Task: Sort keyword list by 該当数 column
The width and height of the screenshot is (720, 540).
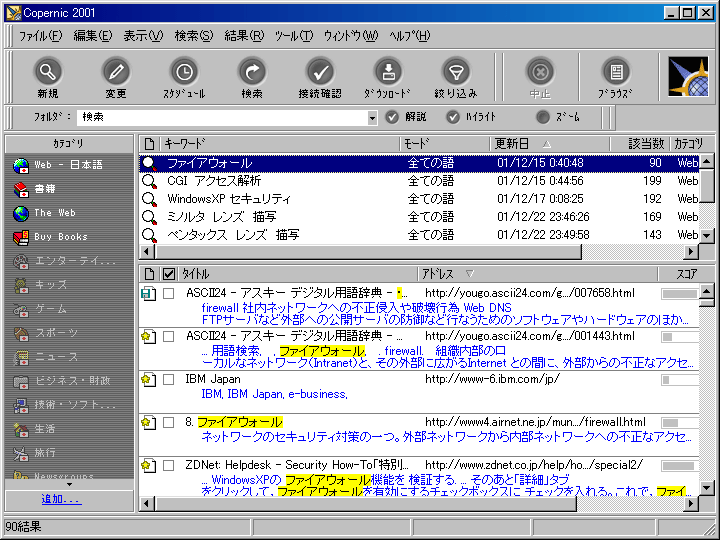Action: (x=640, y=144)
